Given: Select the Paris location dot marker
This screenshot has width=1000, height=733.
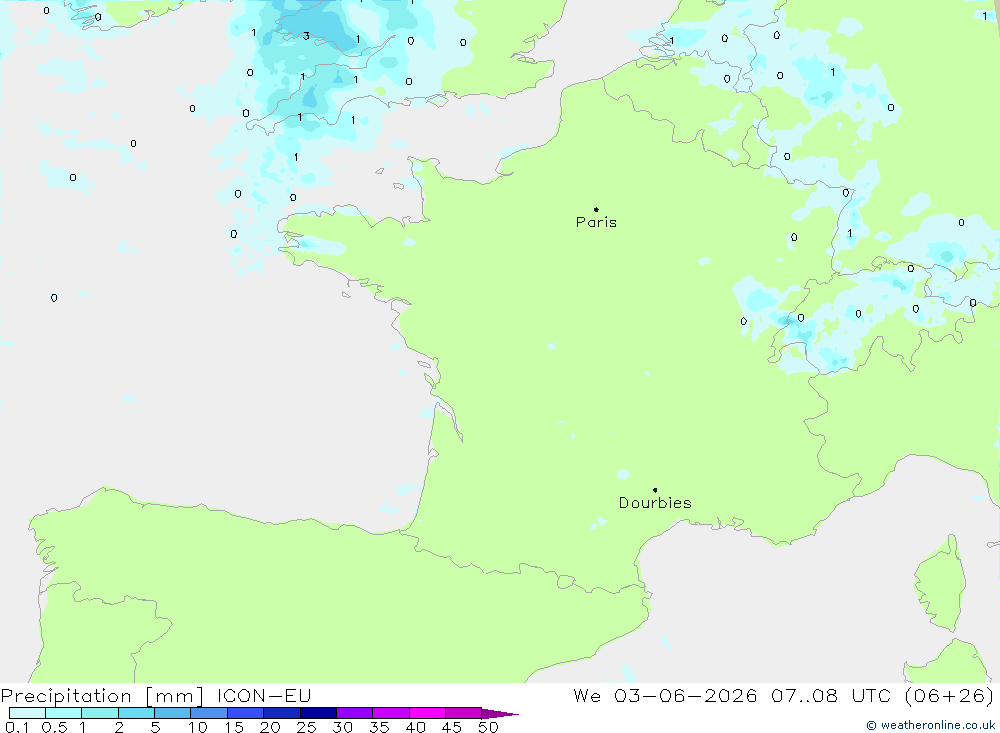Looking at the screenshot, I should (596, 209).
